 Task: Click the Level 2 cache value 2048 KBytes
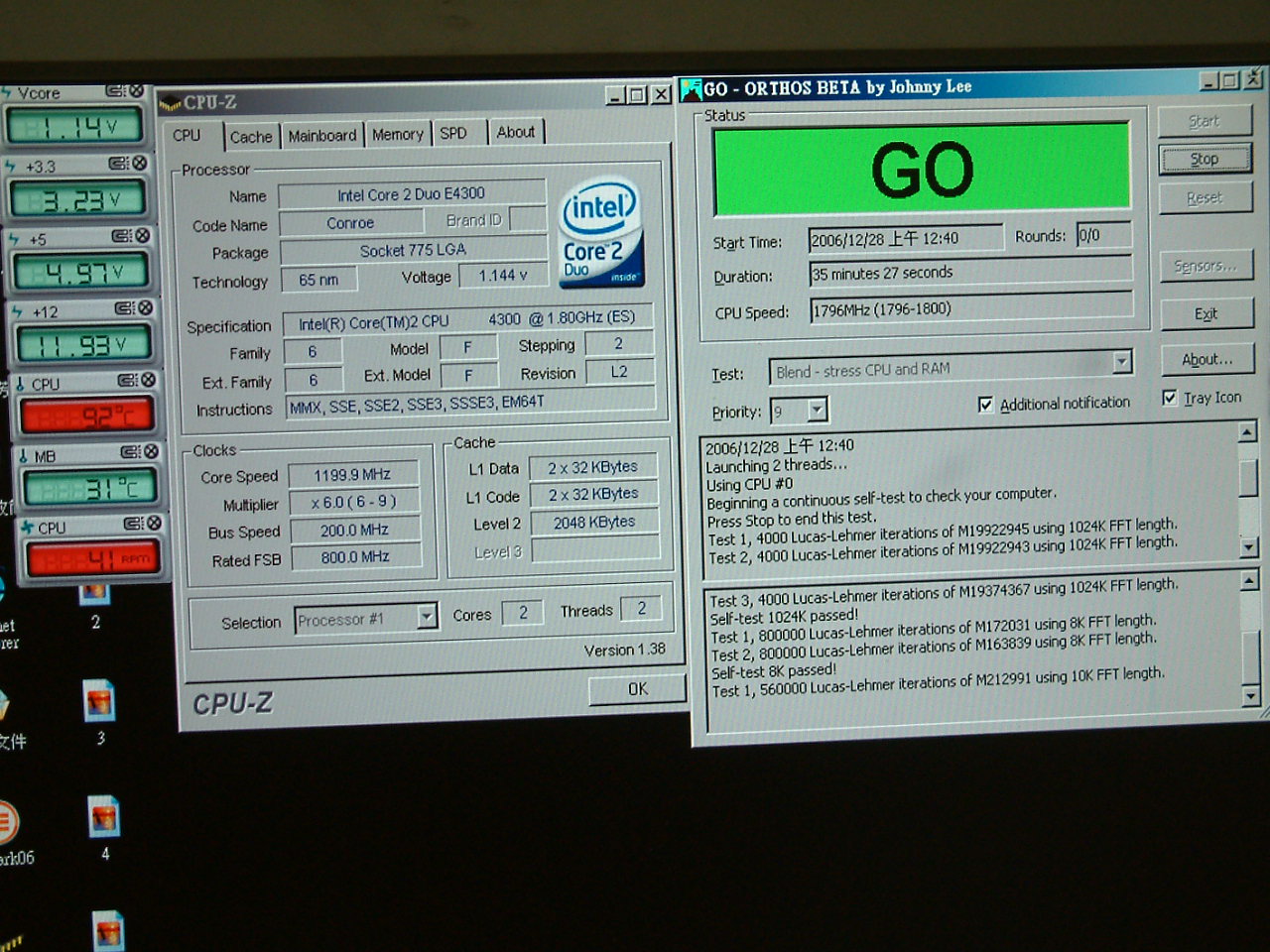(594, 522)
